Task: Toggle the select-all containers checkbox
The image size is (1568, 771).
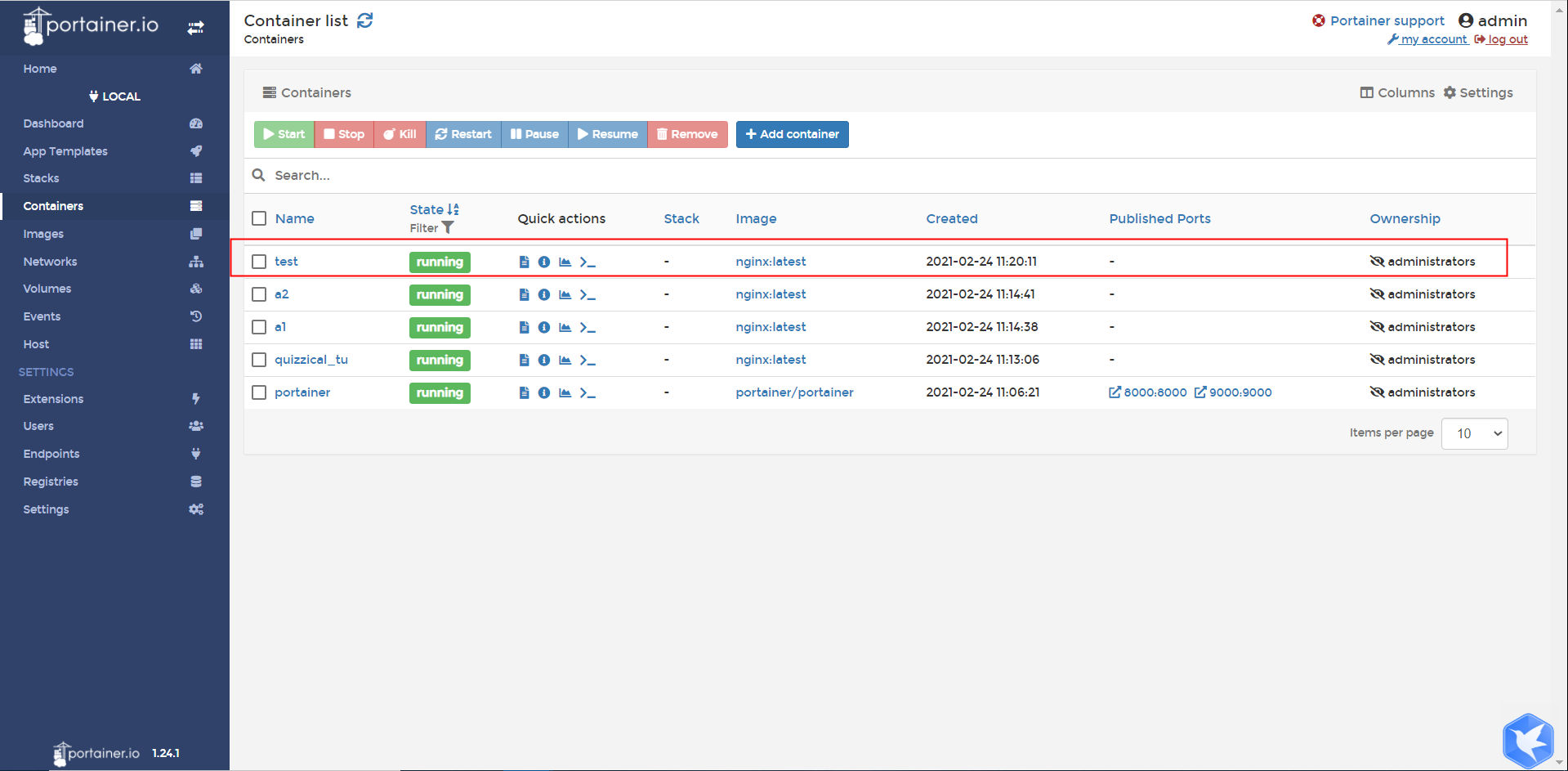Action: point(259,218)
